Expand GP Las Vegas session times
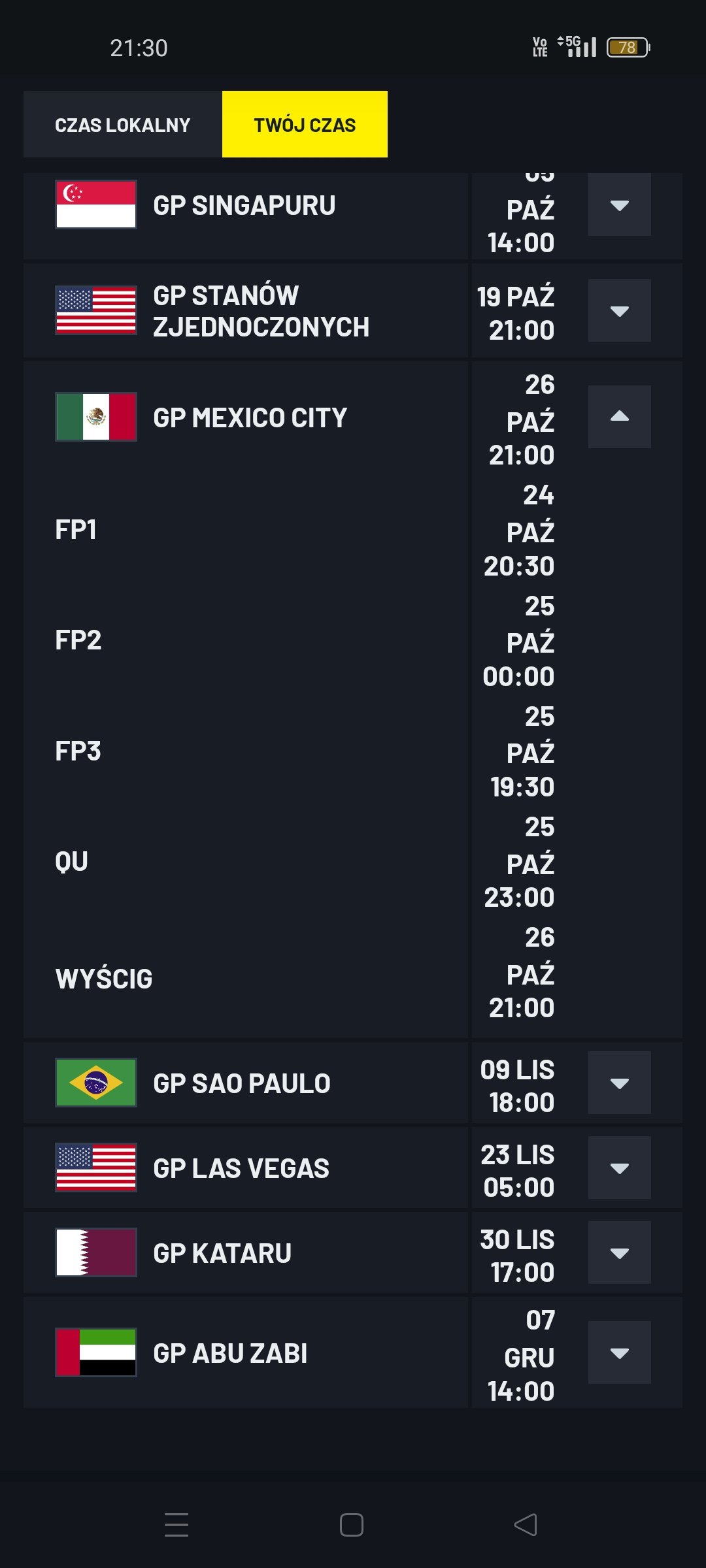The image size is (706, 1568). click(619, 1168)
